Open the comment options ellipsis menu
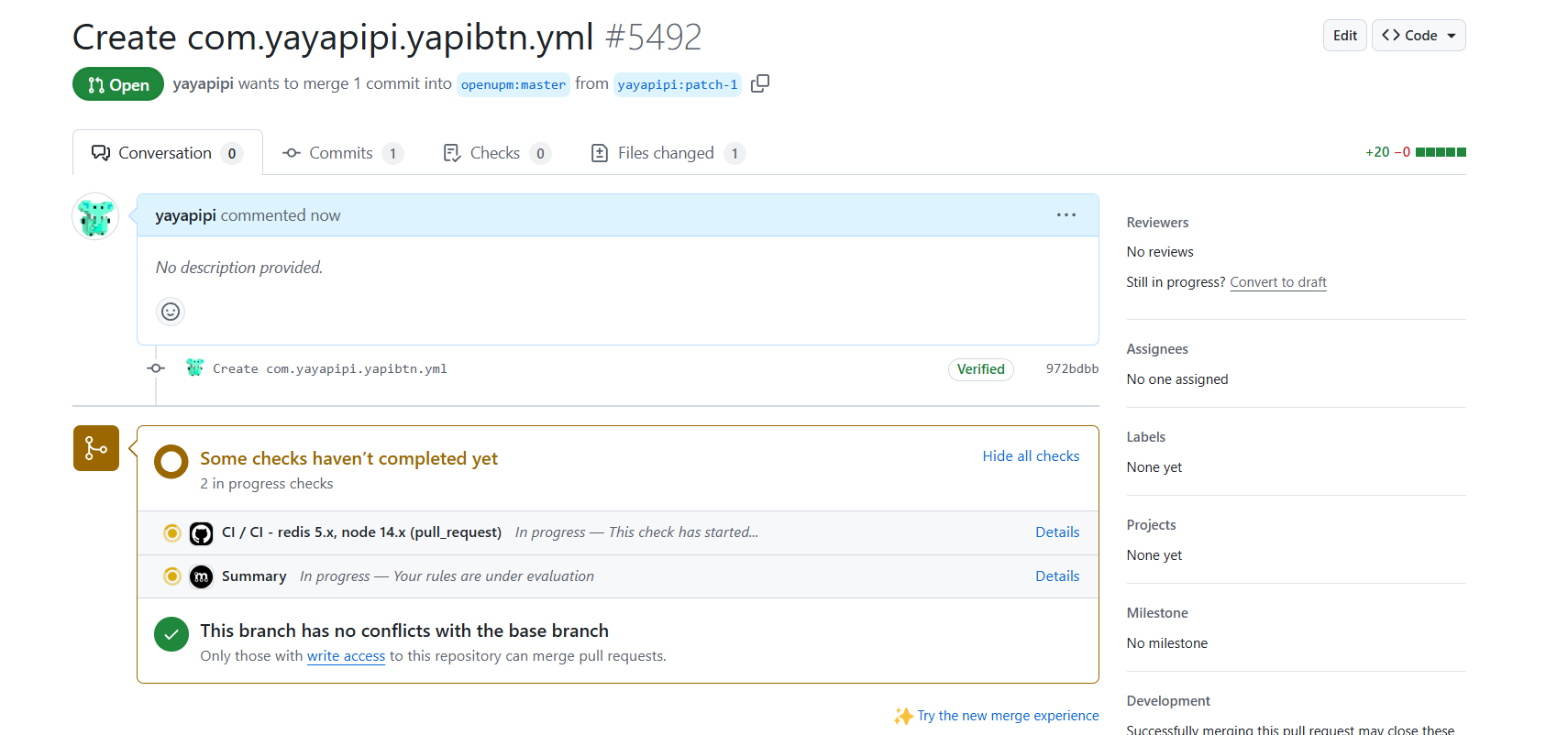1568x735 pixels. click(x=1066, y=215)
